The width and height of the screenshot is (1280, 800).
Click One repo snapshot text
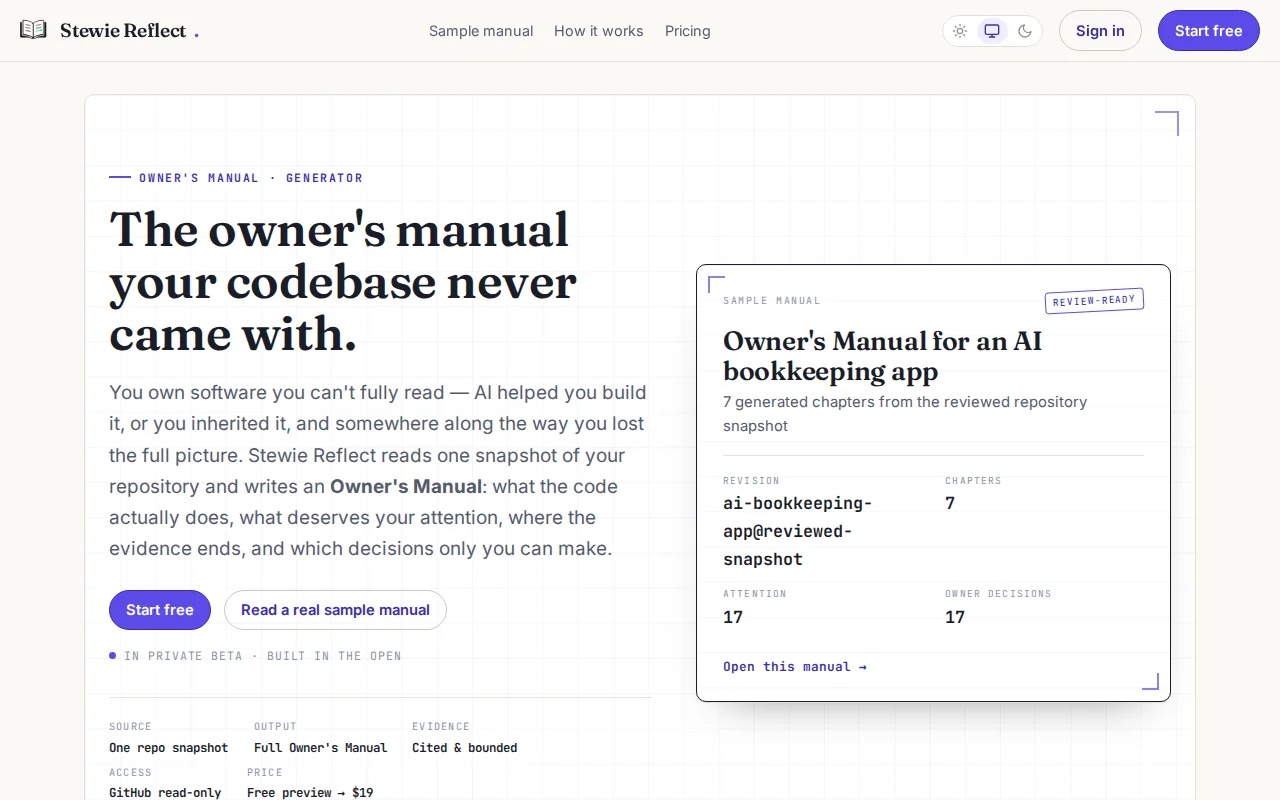pos(168,748)
